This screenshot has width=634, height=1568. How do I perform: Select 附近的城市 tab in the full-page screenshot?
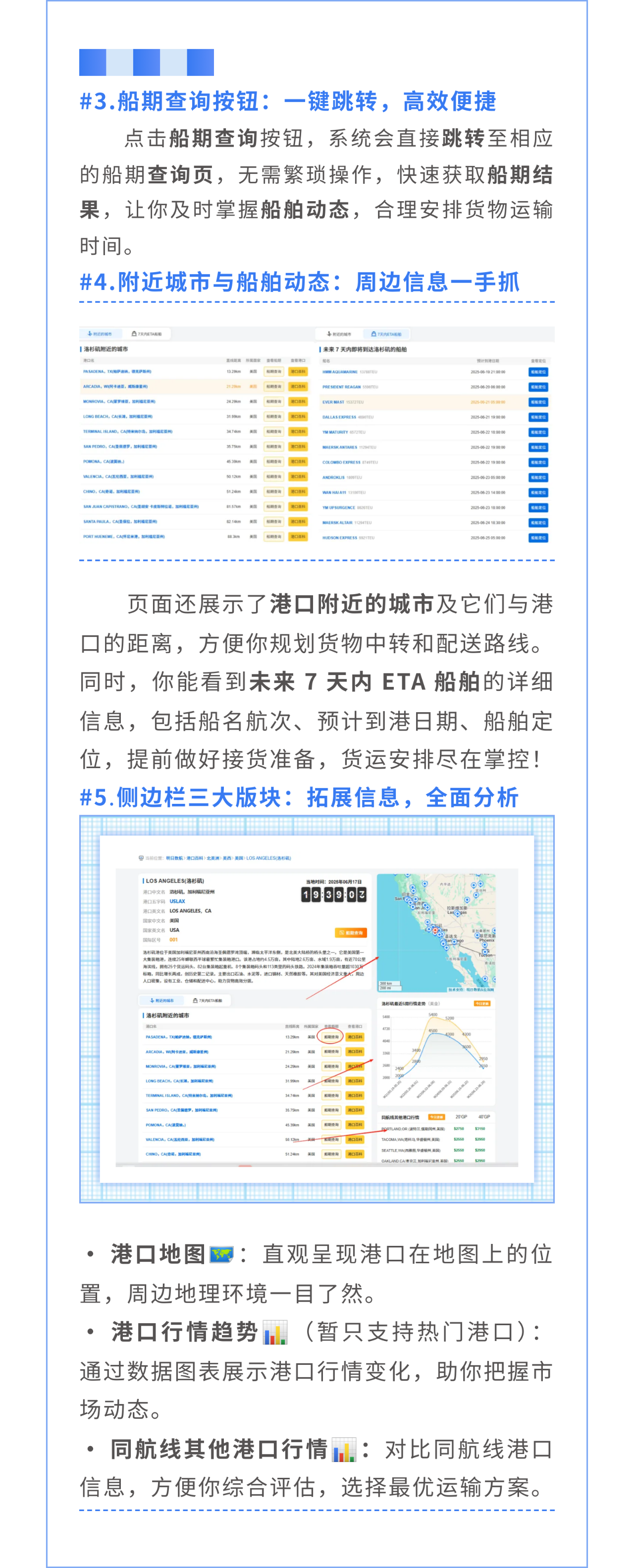(161, 1000)
